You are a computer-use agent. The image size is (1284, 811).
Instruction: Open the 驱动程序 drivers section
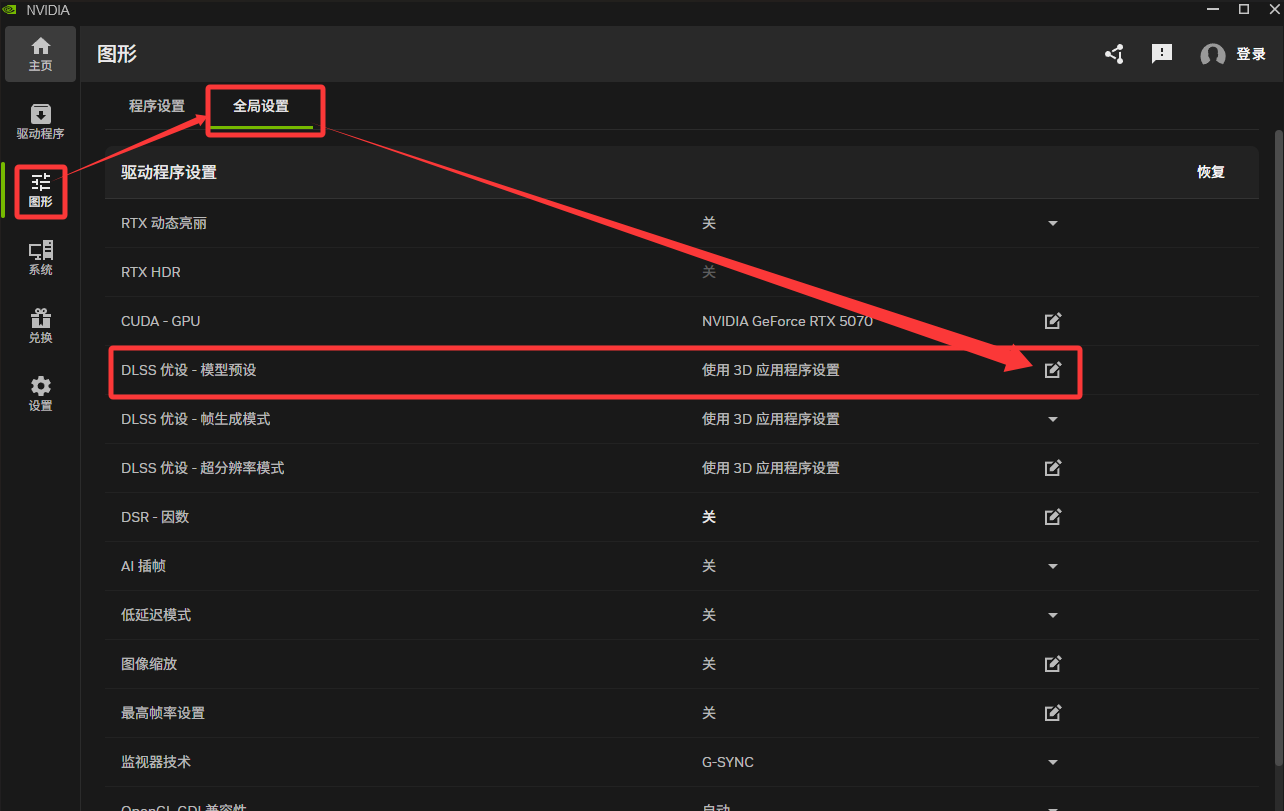tap(40, 121)
